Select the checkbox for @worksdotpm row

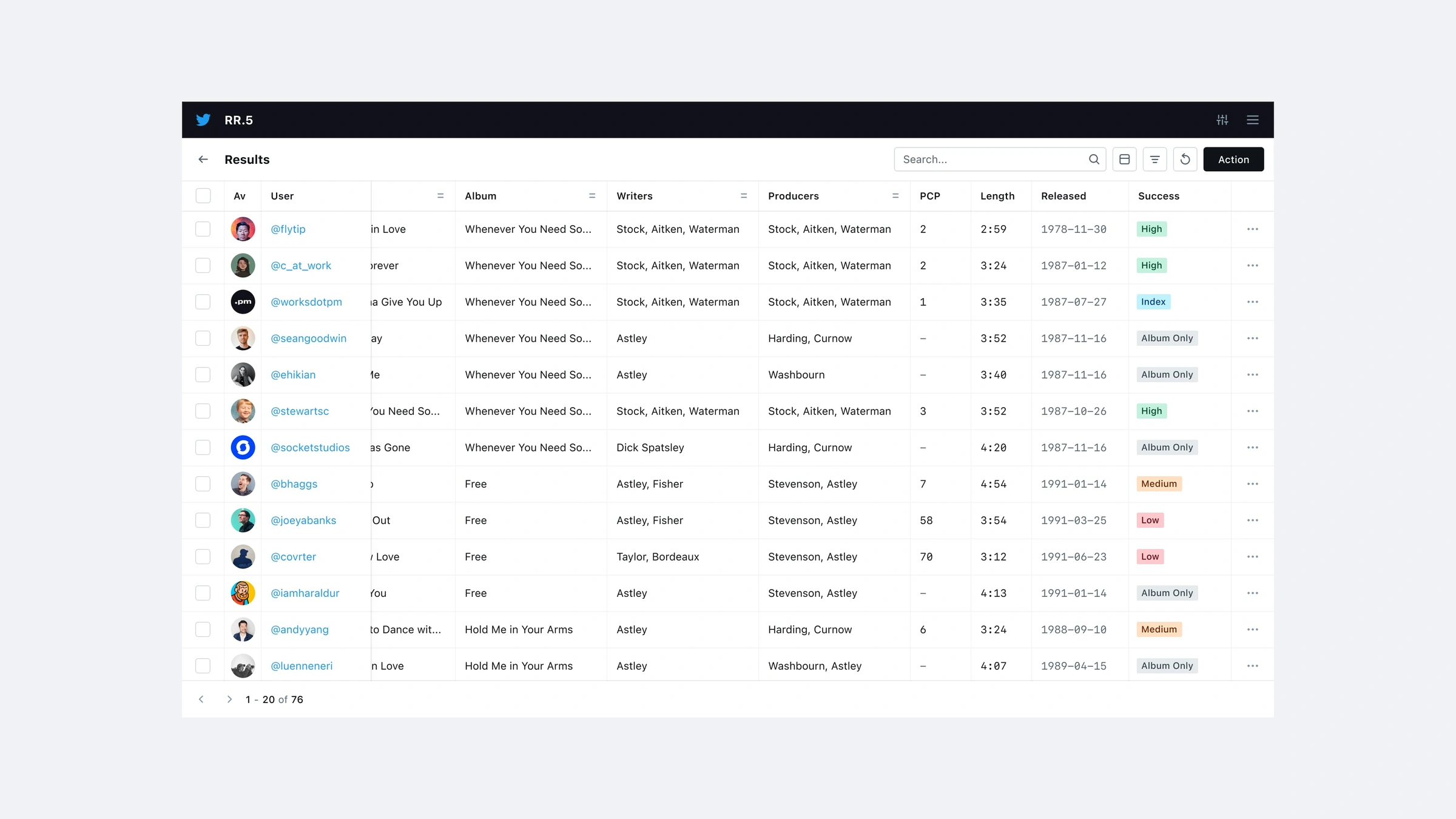click(203, 302)
